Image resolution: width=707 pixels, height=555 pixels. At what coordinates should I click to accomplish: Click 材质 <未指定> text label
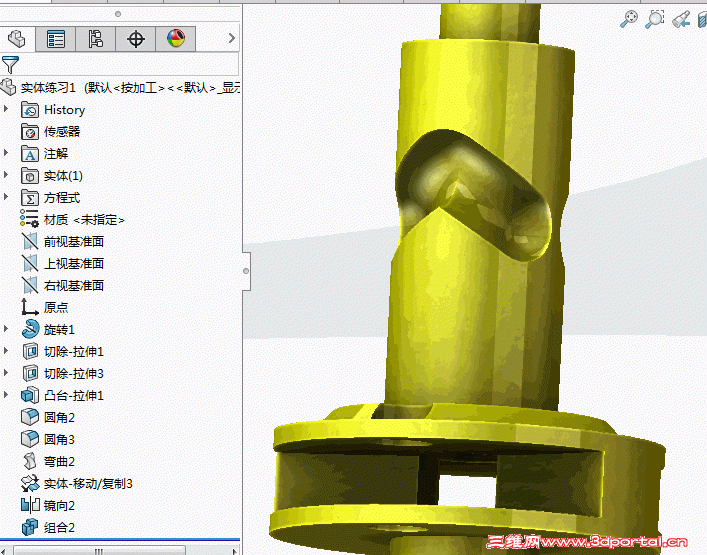coord(84,220)
